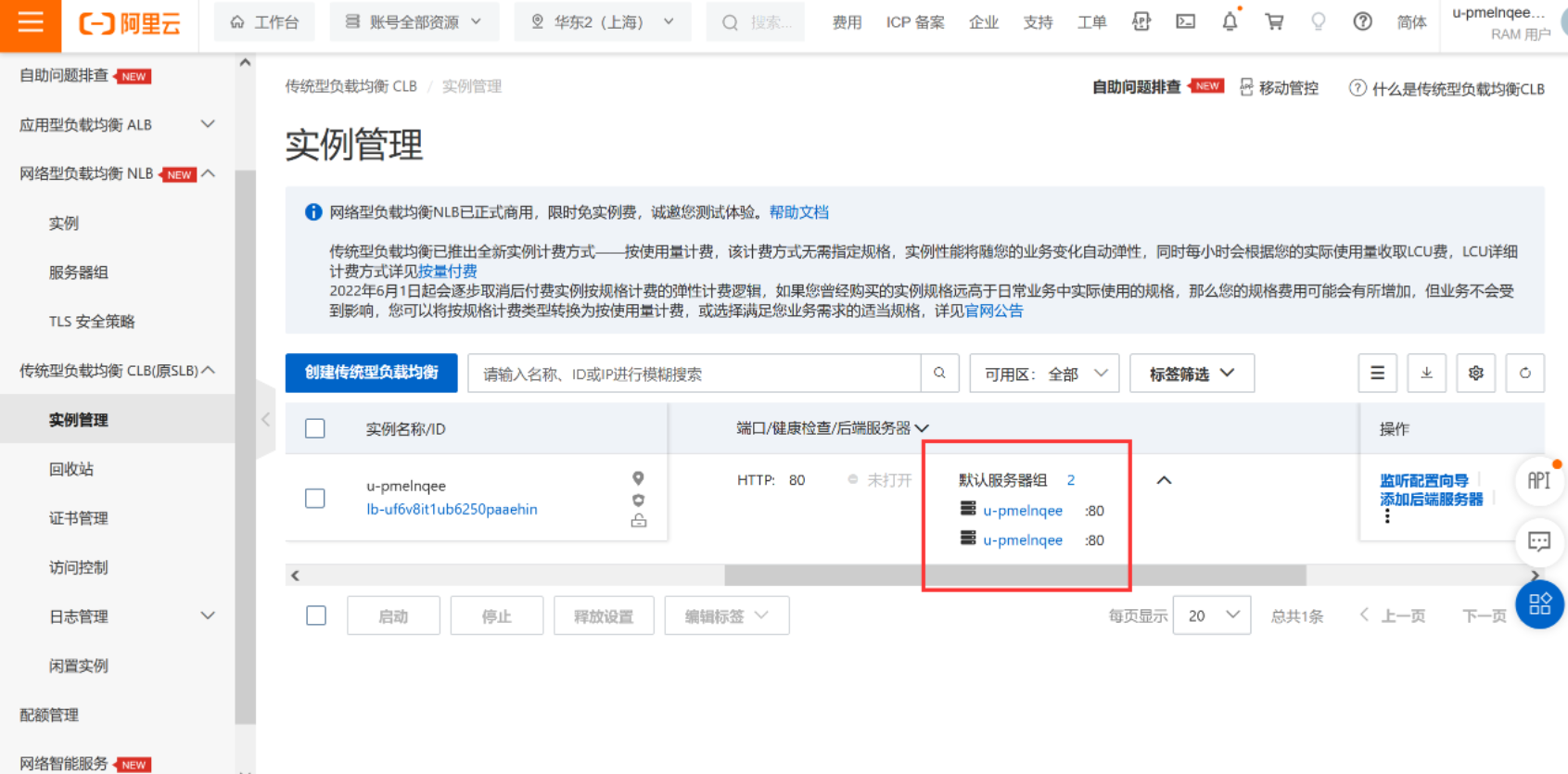The image size is (1568, 774).
Task: Open 费用 top menu
Action: [x=847, y=22]
